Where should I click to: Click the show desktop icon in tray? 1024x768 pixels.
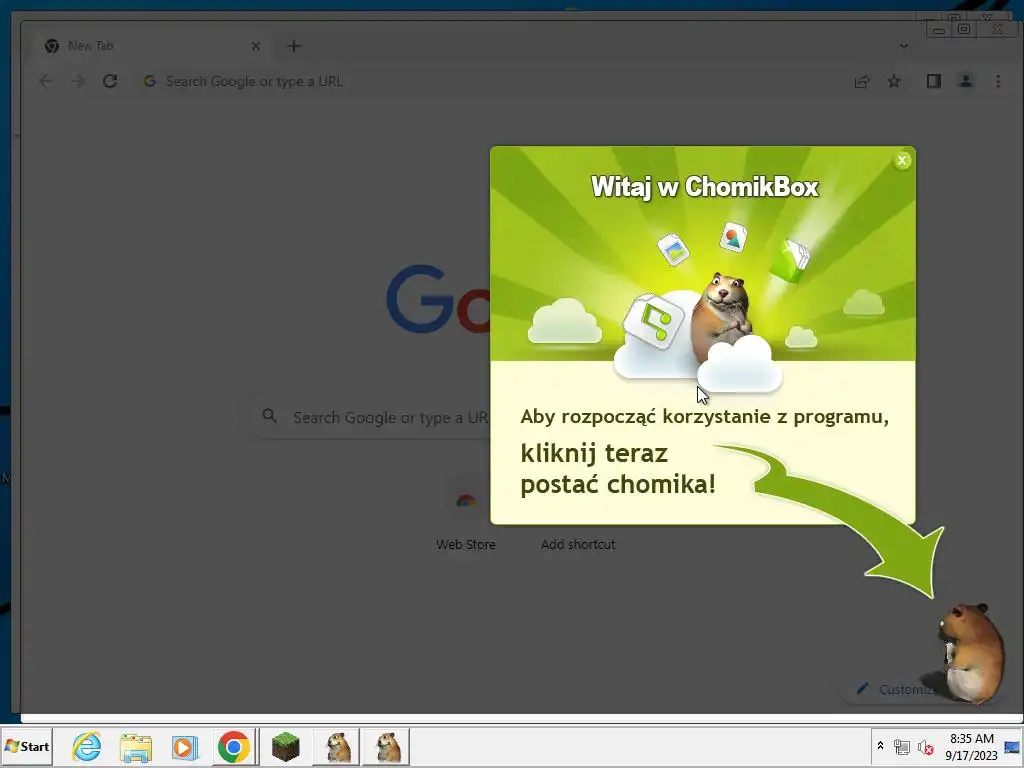pyautogui.click(x=1012, y=746)
